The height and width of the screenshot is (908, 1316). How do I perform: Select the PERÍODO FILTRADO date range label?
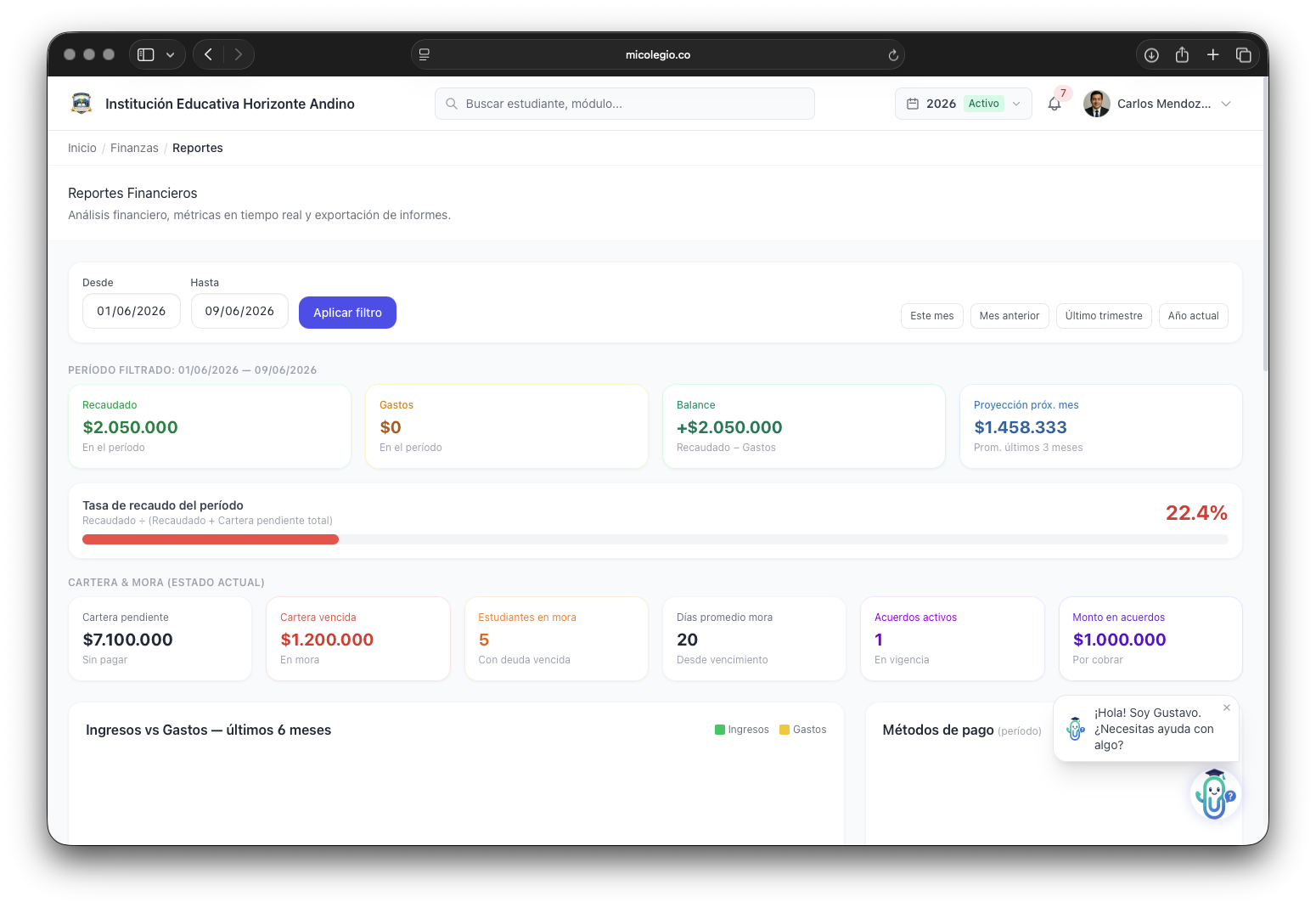193,370
